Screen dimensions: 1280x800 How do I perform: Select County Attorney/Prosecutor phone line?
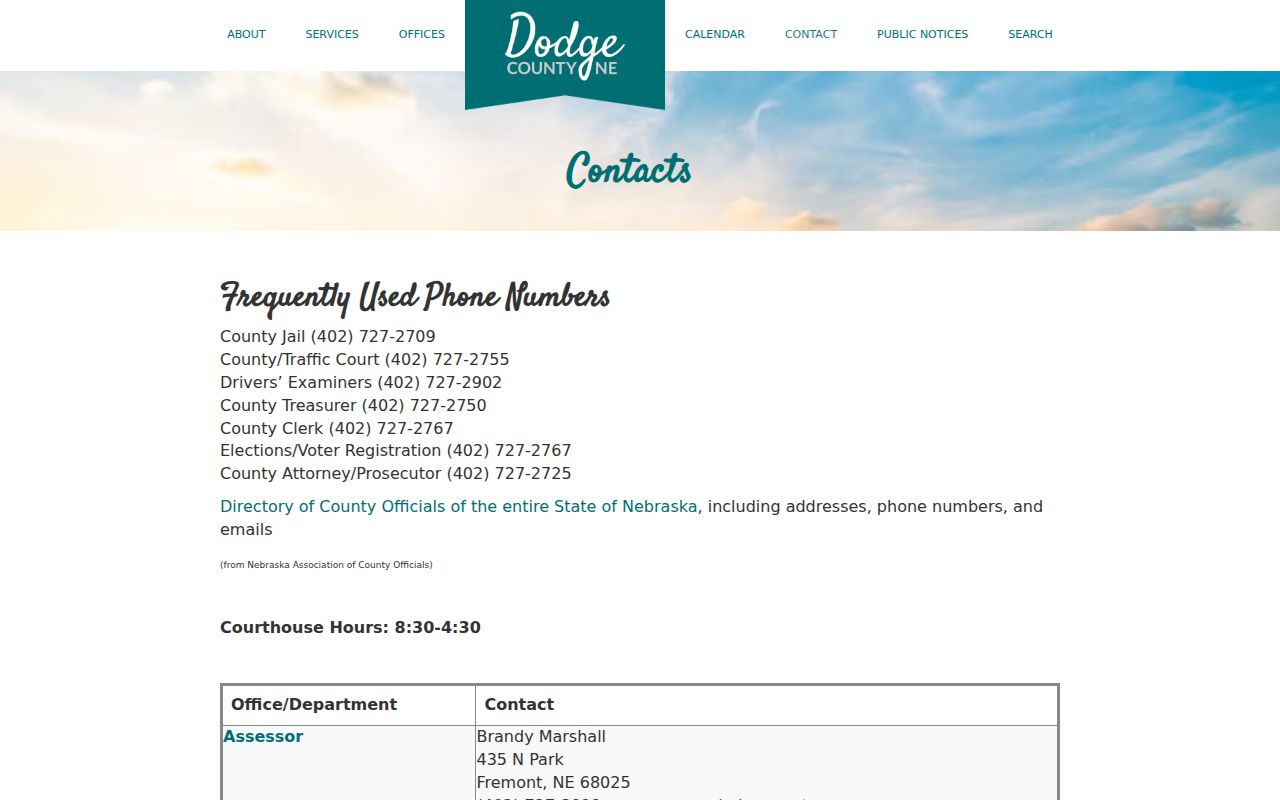[x=396, y=474]
